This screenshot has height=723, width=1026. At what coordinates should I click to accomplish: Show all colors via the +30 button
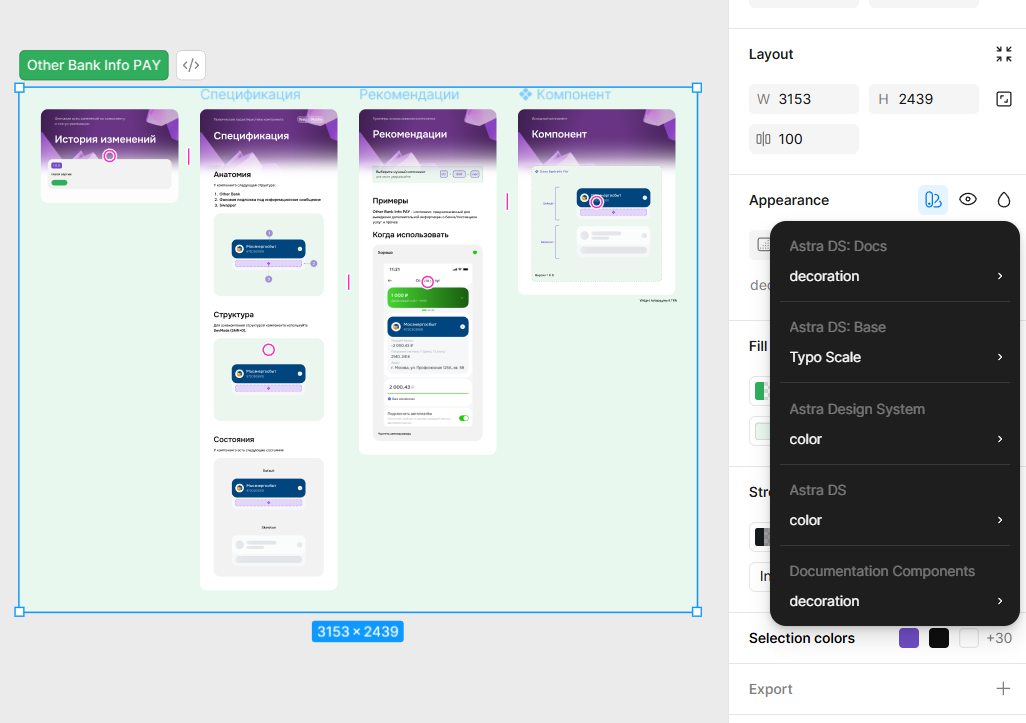pyautogui.click(x=999, y=638)
